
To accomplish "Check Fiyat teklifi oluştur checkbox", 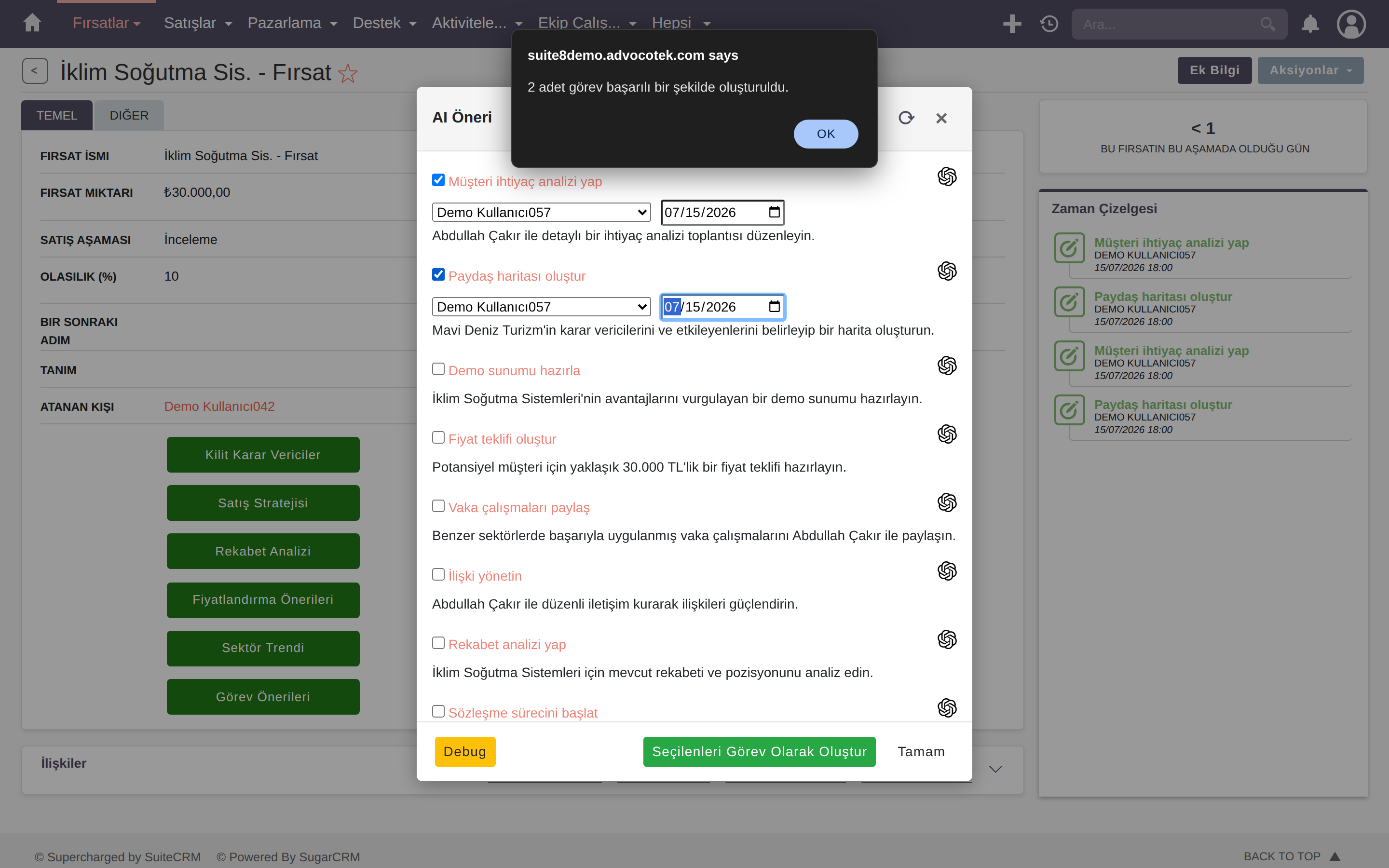I will click(x=438, y=437).
